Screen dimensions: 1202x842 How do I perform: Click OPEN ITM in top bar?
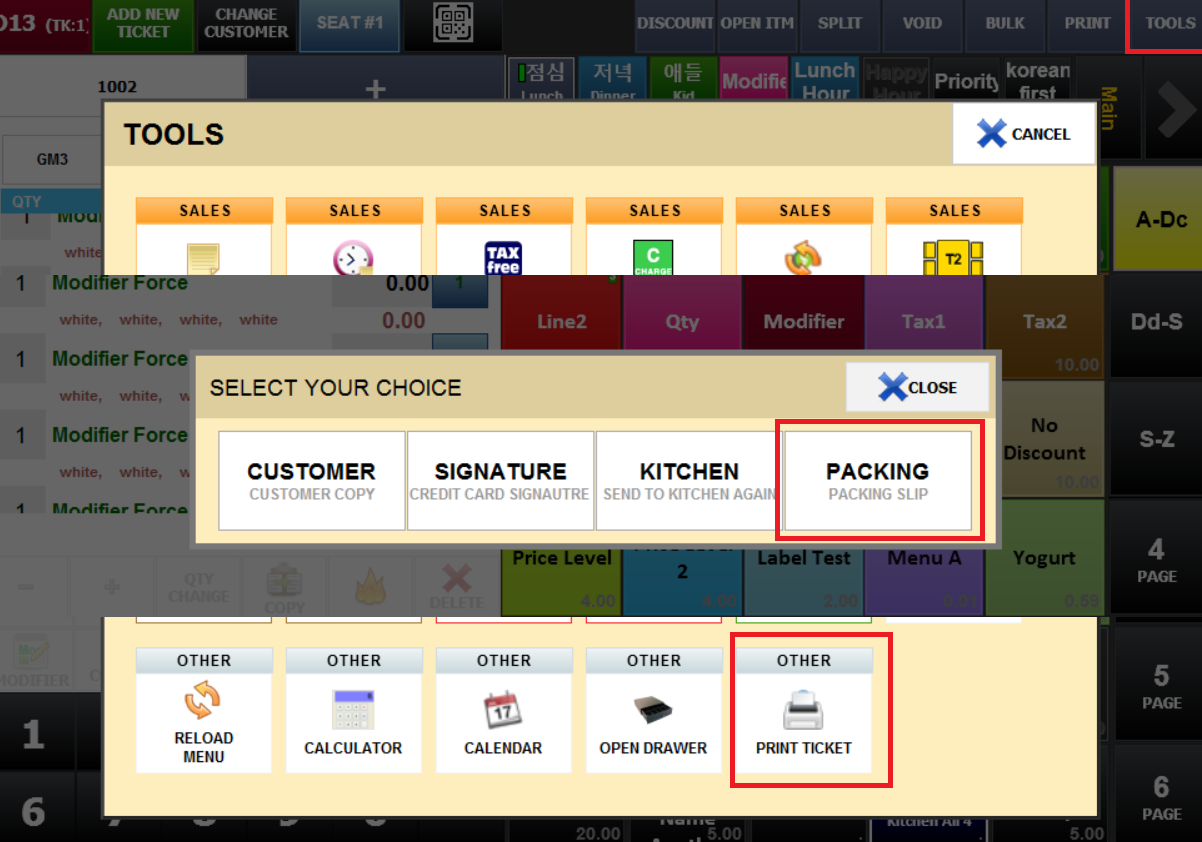coord(757,25)
